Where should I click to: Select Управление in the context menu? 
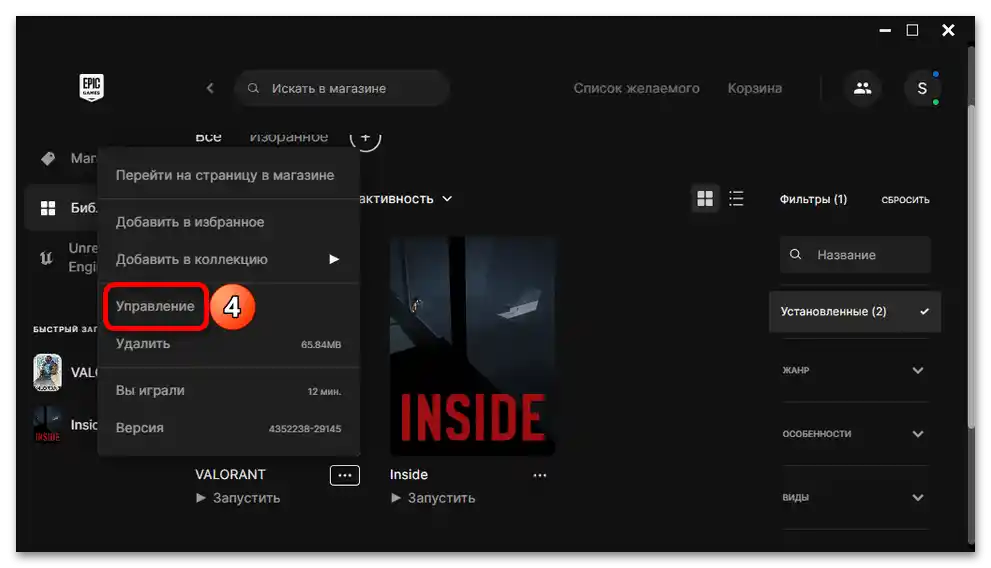[x=155, y=306]
